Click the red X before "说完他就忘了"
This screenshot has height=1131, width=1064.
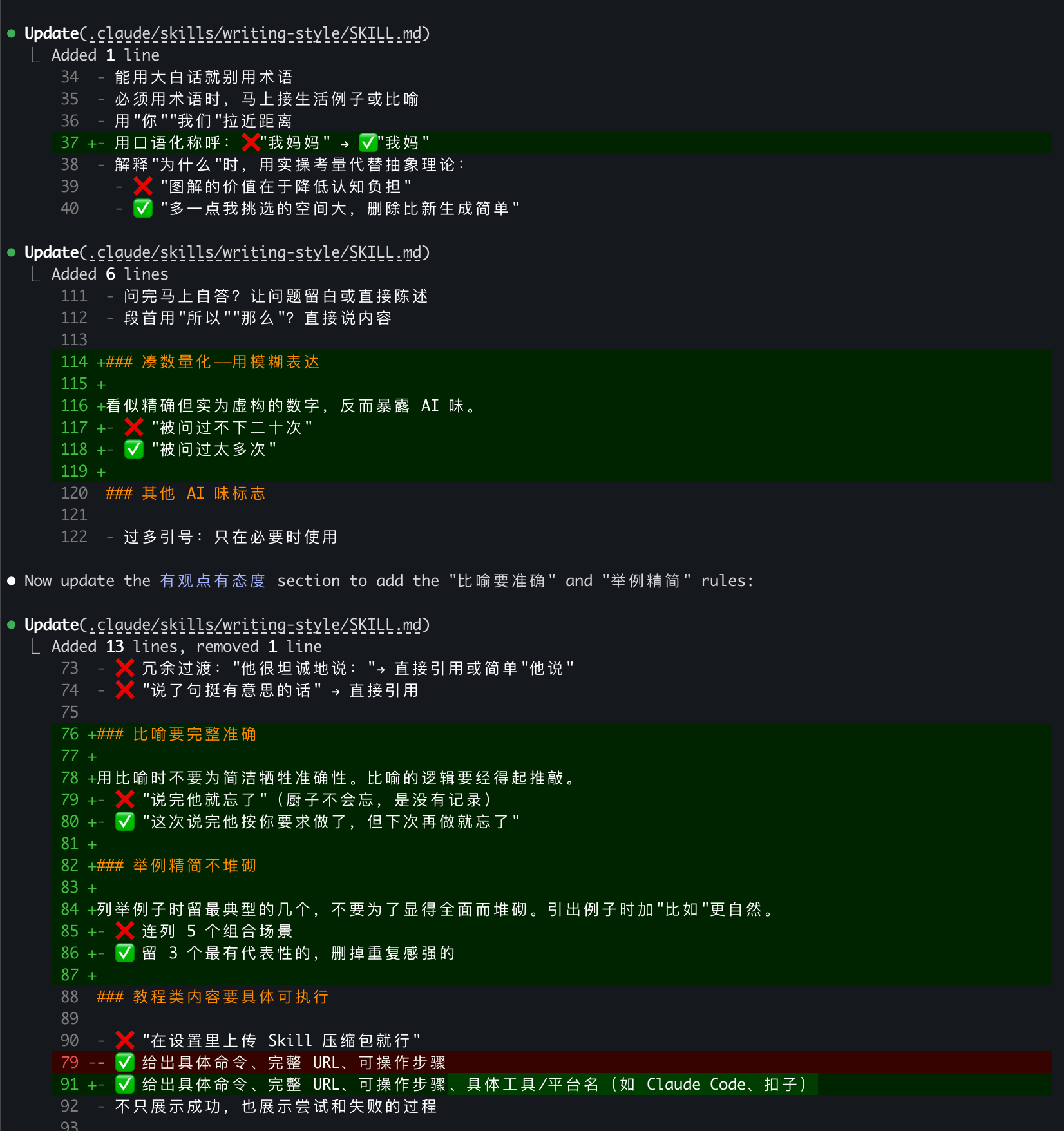[124, 800]
